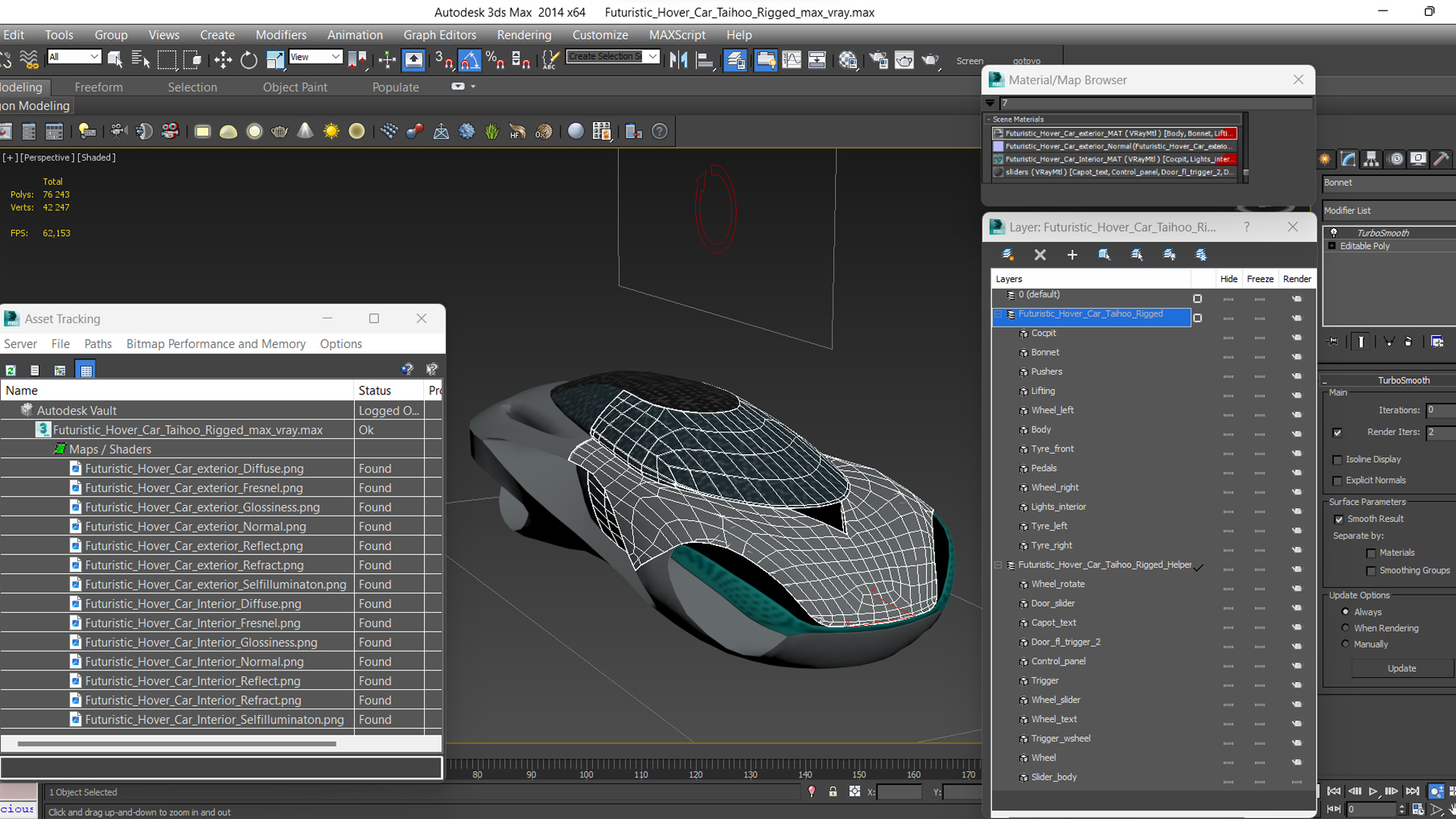Select the When Rendering update option
Viewport: 1456px width, 819px height.
[1346, 628]
